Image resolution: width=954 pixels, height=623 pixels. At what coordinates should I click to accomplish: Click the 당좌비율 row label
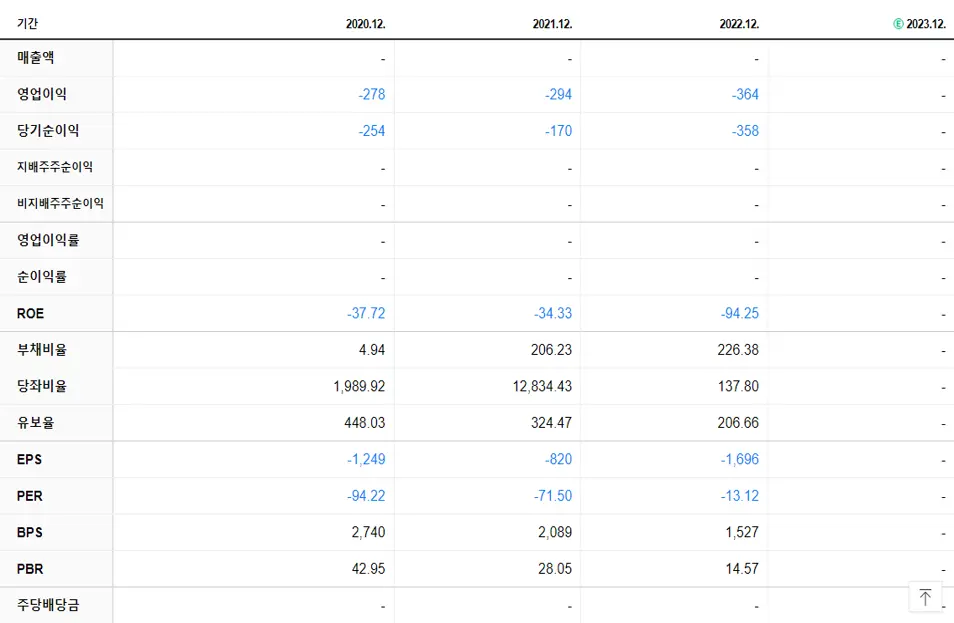click(42, 386)
